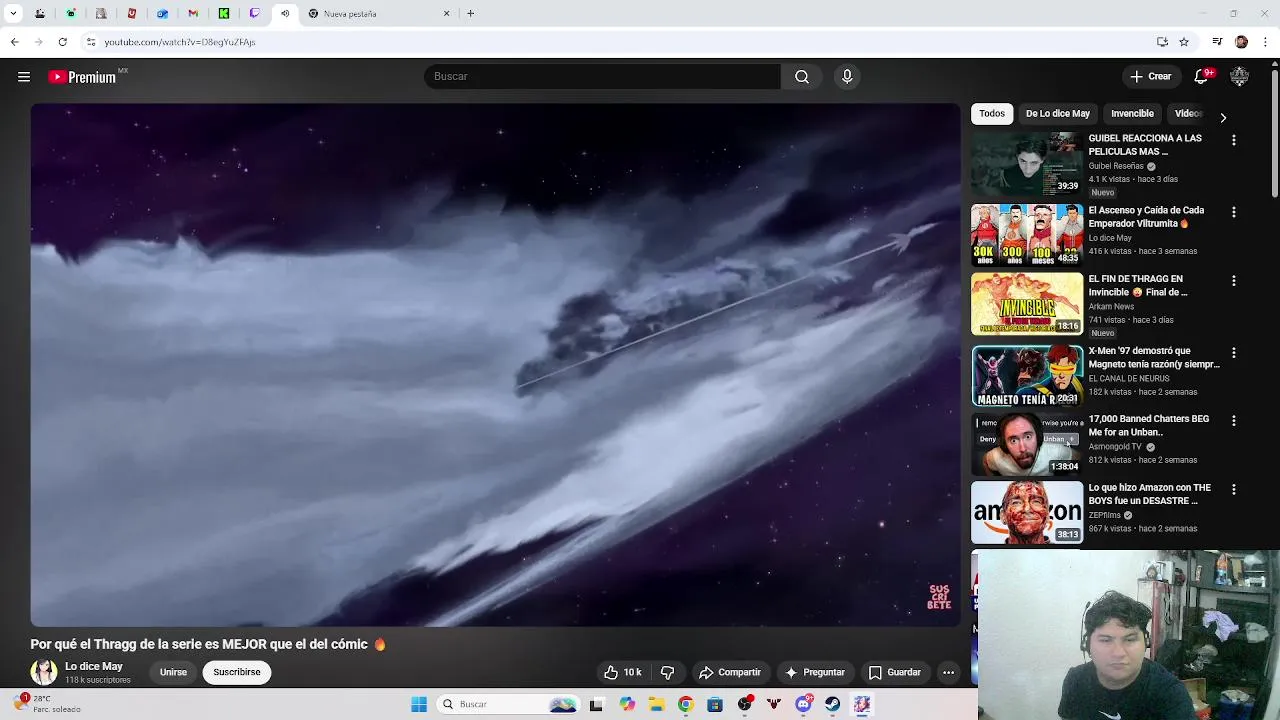Open options for El Ascenso y Caída video
The height and width of the screenshot is (720, 1280).
coord(1233,212)
